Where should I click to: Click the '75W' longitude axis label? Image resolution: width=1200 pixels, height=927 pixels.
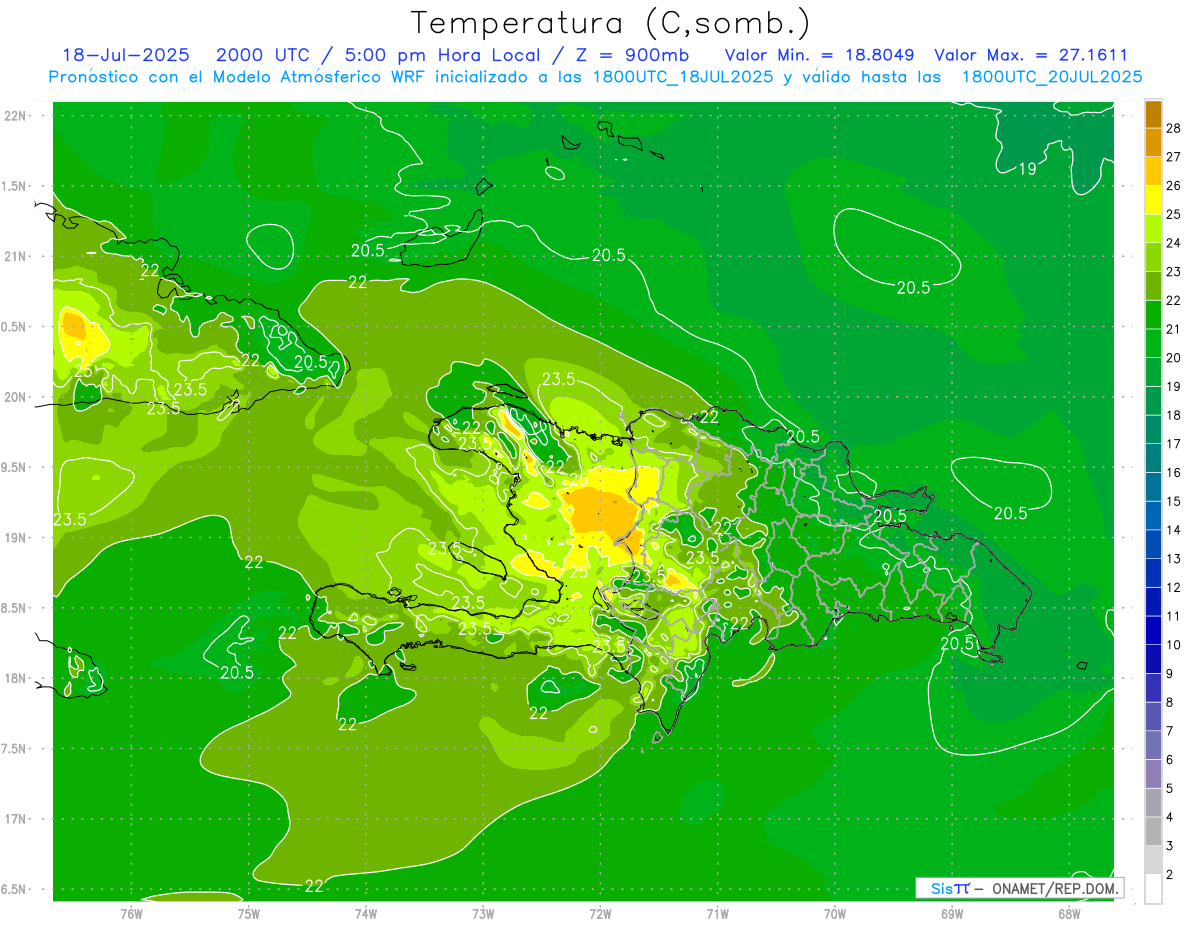click(x=249, y=913)
